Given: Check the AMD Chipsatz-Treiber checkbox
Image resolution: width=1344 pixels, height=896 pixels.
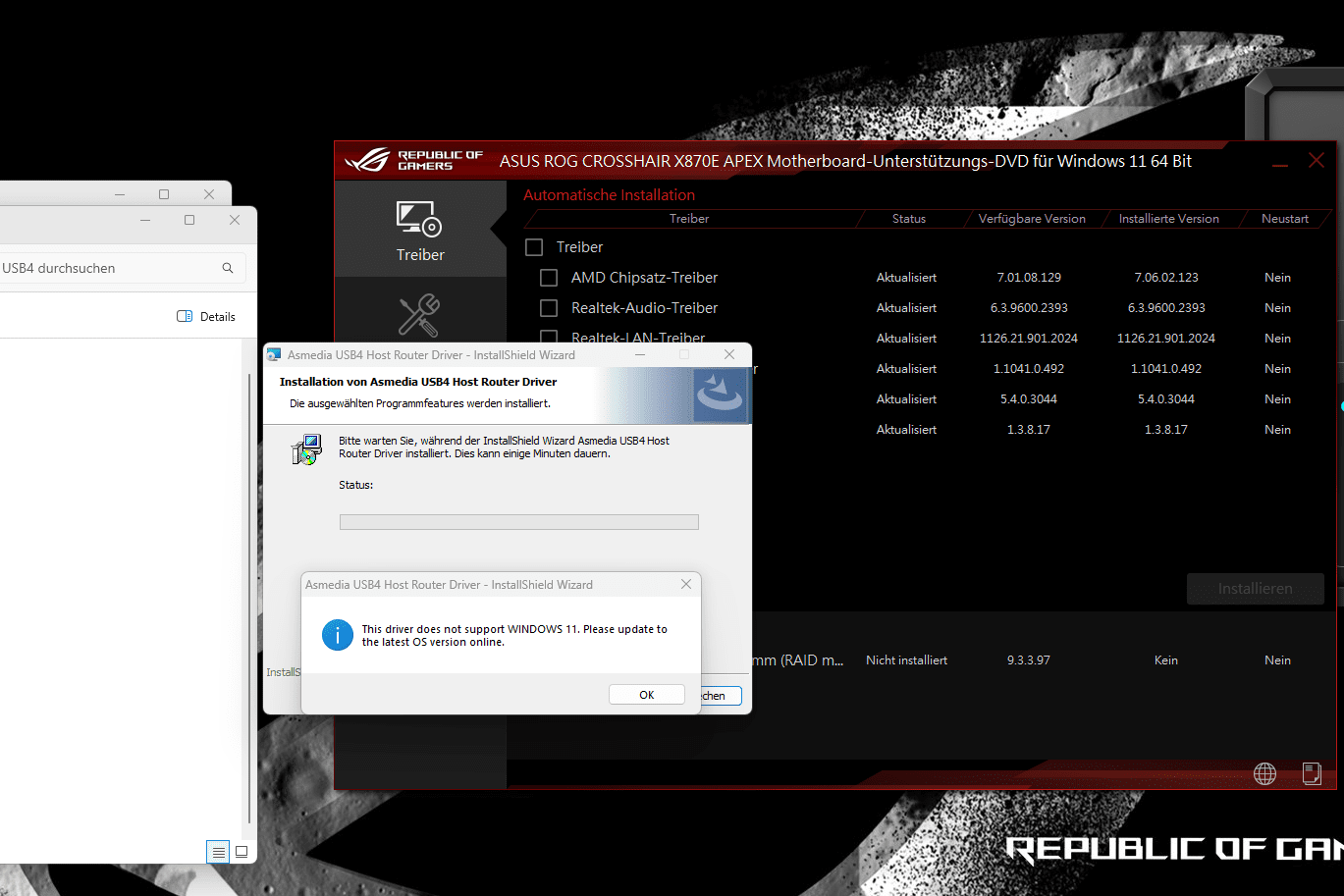Looking at the screenshot, I should click(549, 278).
